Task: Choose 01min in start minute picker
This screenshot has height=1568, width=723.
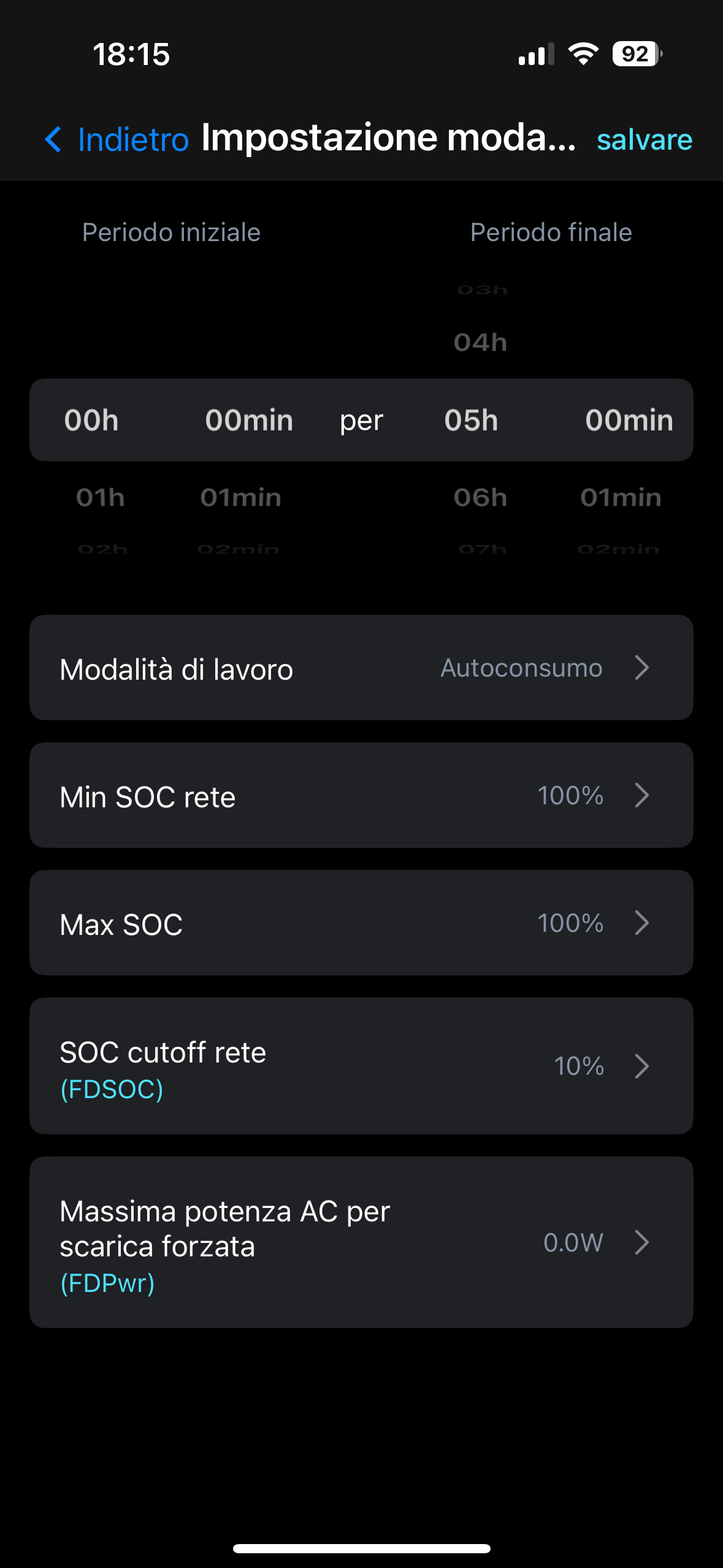Action: click(x=240, y=498)
